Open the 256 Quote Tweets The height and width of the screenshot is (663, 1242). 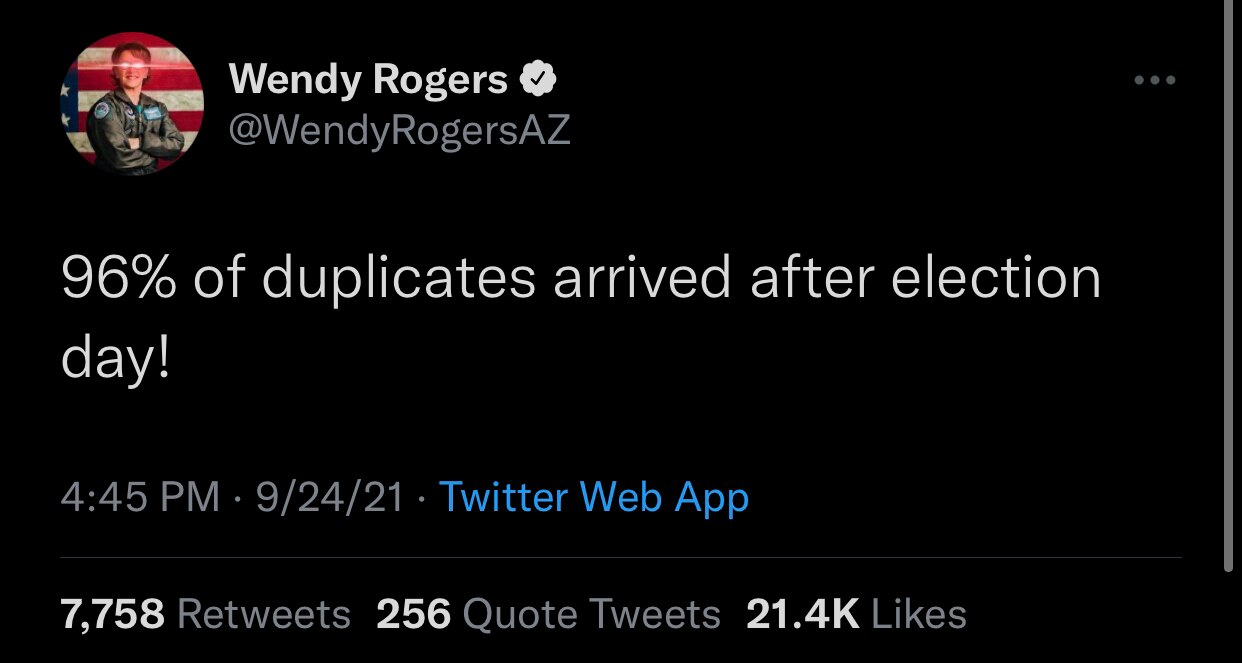[546, 613]
